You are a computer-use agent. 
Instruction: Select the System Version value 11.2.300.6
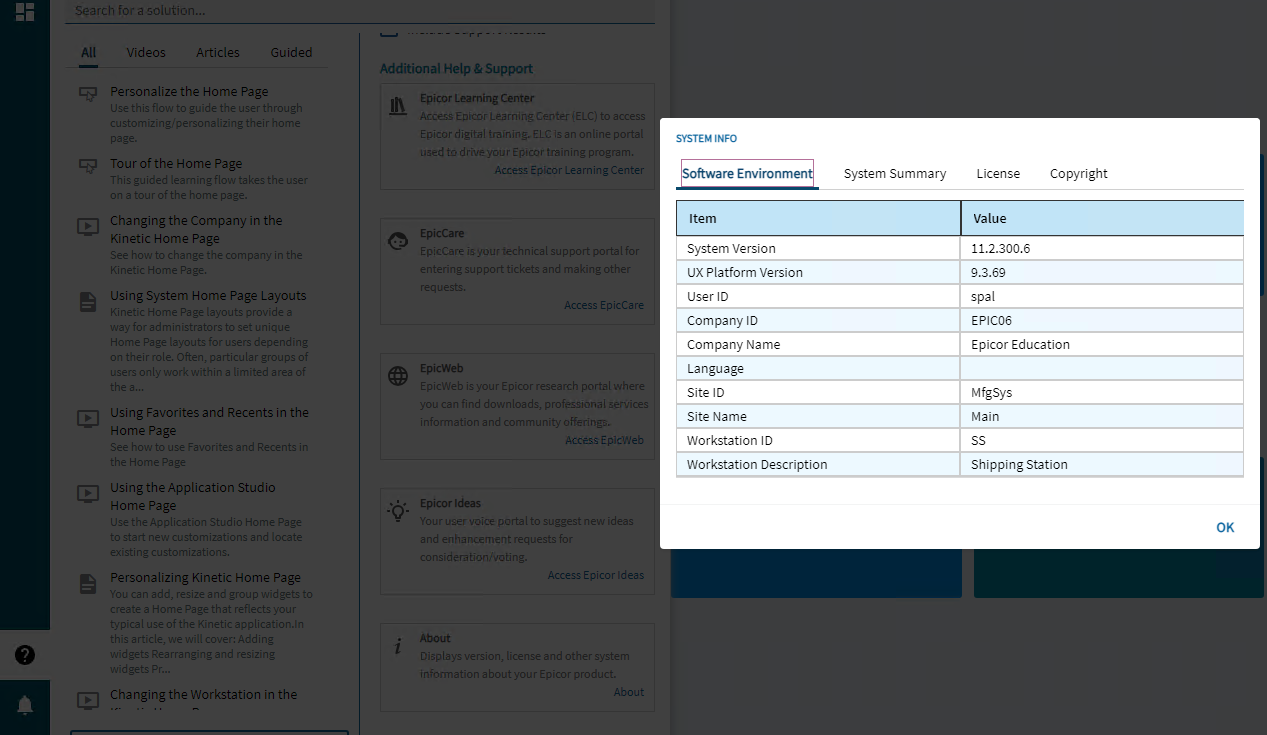click(1000, 248)
